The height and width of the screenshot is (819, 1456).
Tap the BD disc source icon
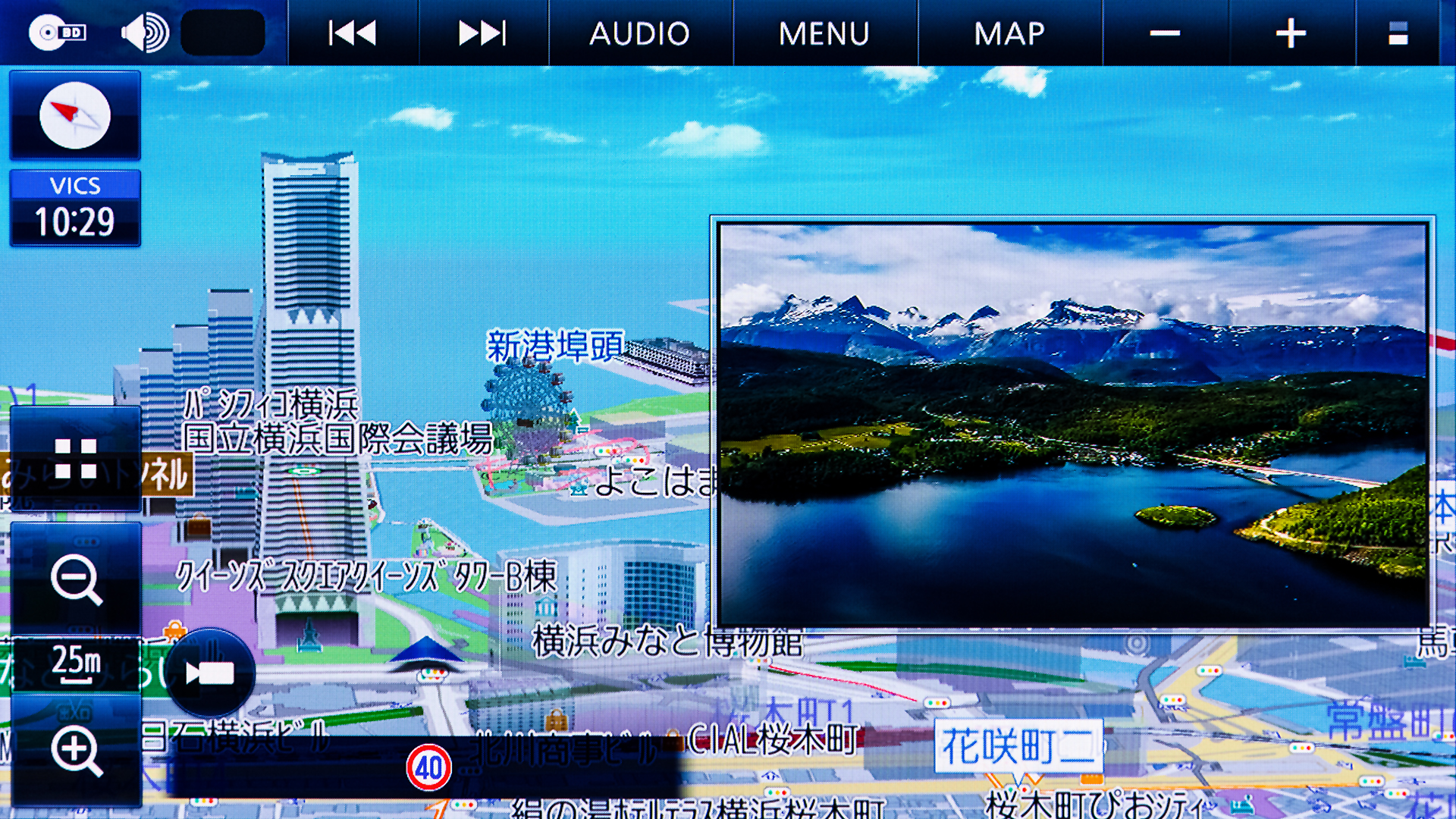[58, 33]
